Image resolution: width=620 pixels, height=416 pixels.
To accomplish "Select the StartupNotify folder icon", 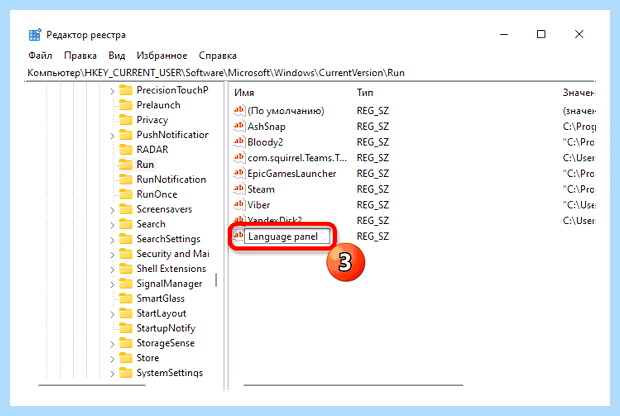I will click(x=126, y=328).
